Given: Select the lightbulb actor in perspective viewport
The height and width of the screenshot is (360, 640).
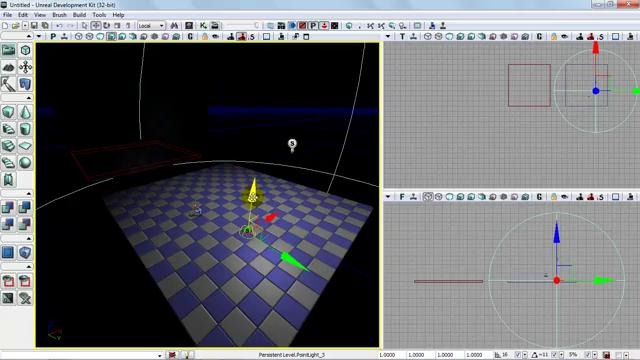Looking at the screenshot, I should 292,145.
